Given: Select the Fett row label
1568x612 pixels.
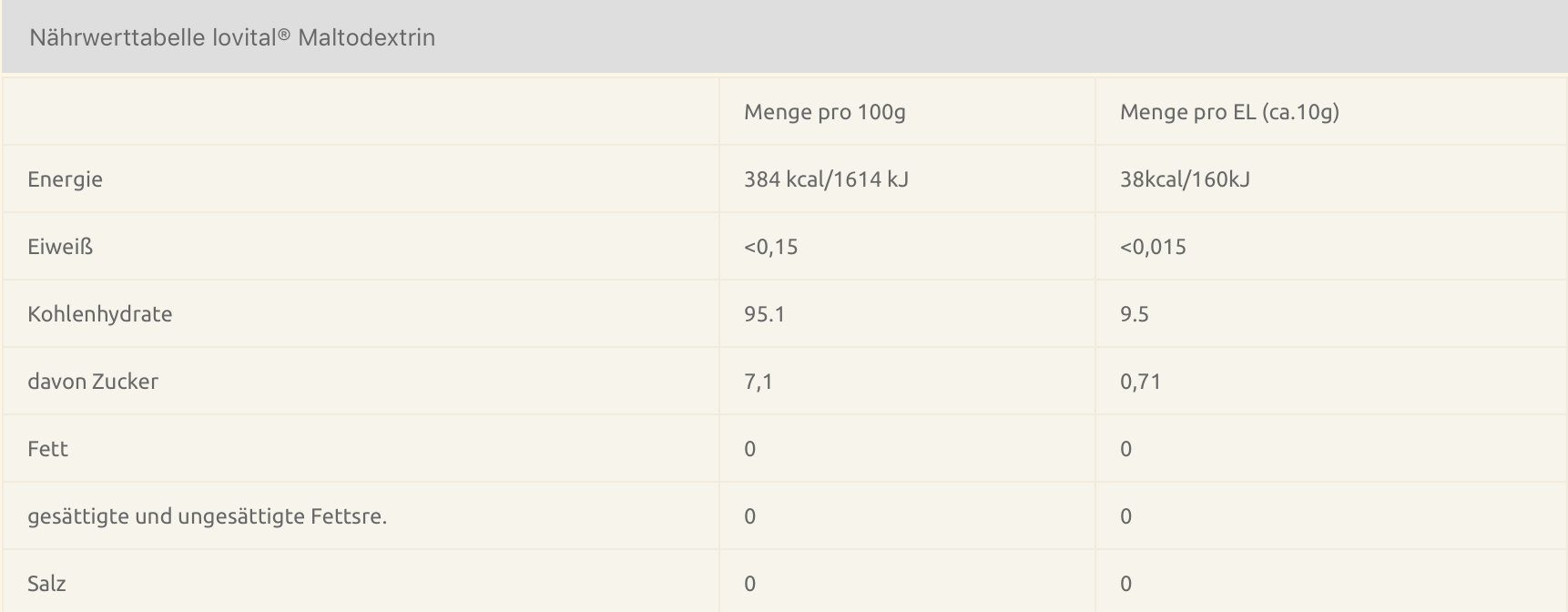Looking at the screenshot, I should point(47,449).
